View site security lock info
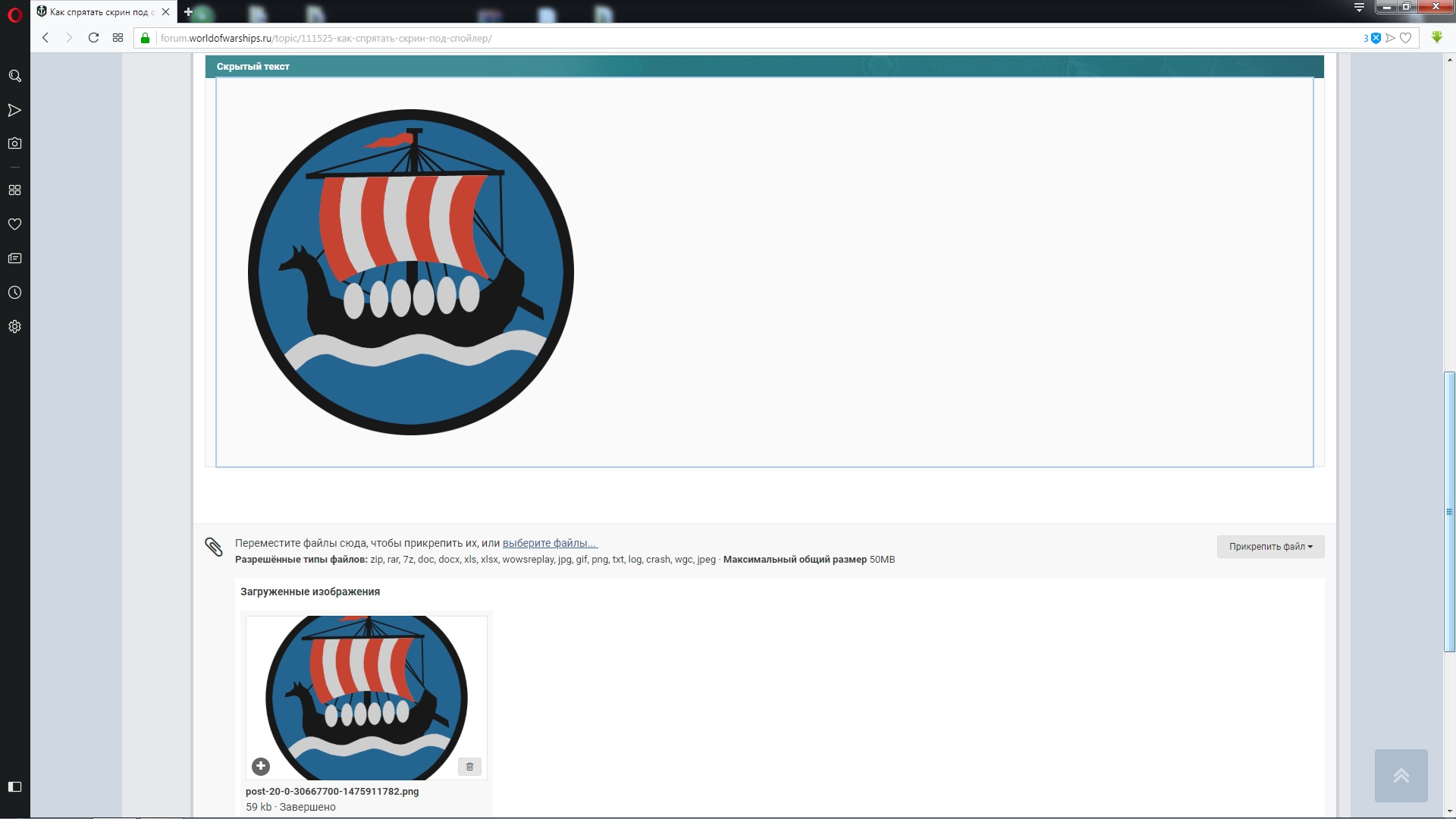Screen dimensions: 1456x819 tap(145, 38)
